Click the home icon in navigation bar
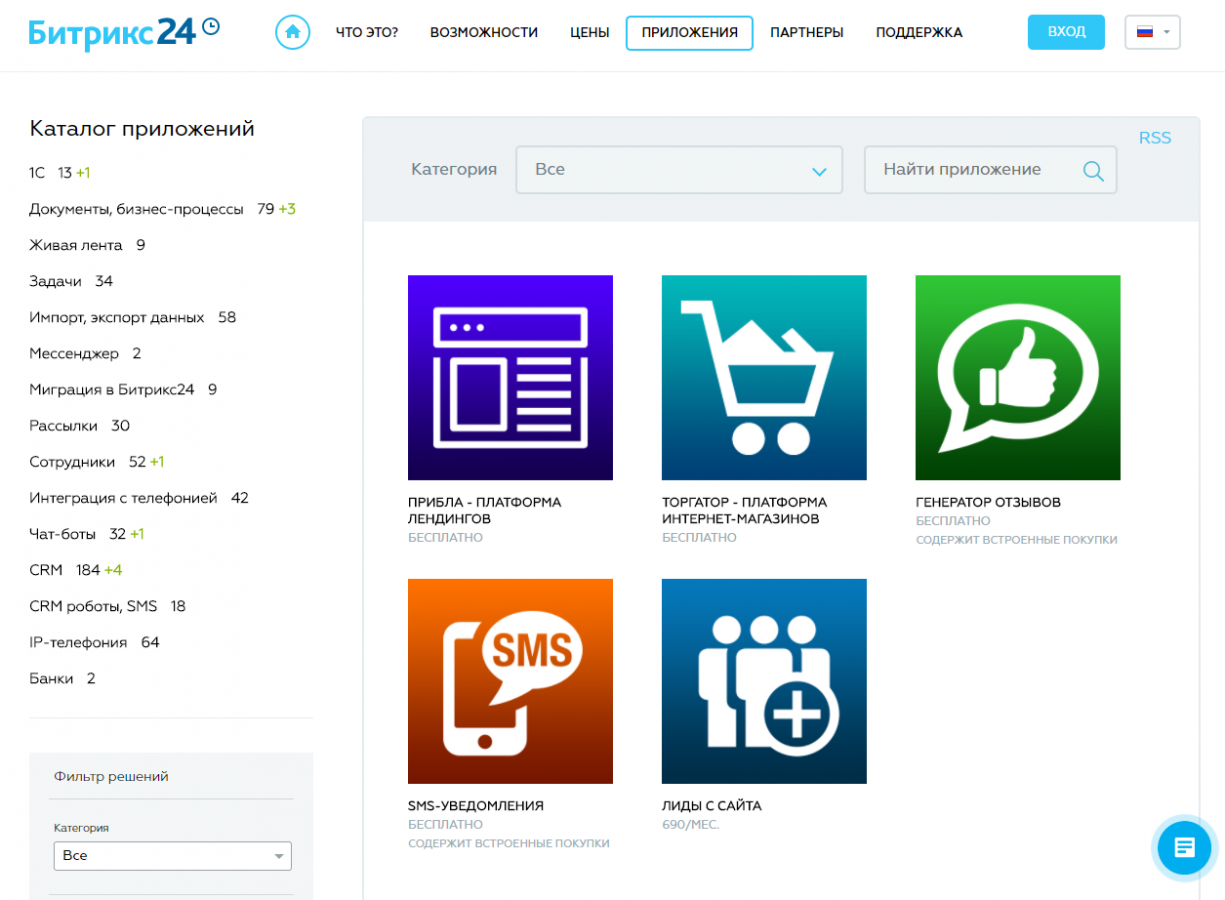 click(x=292, y=32)
